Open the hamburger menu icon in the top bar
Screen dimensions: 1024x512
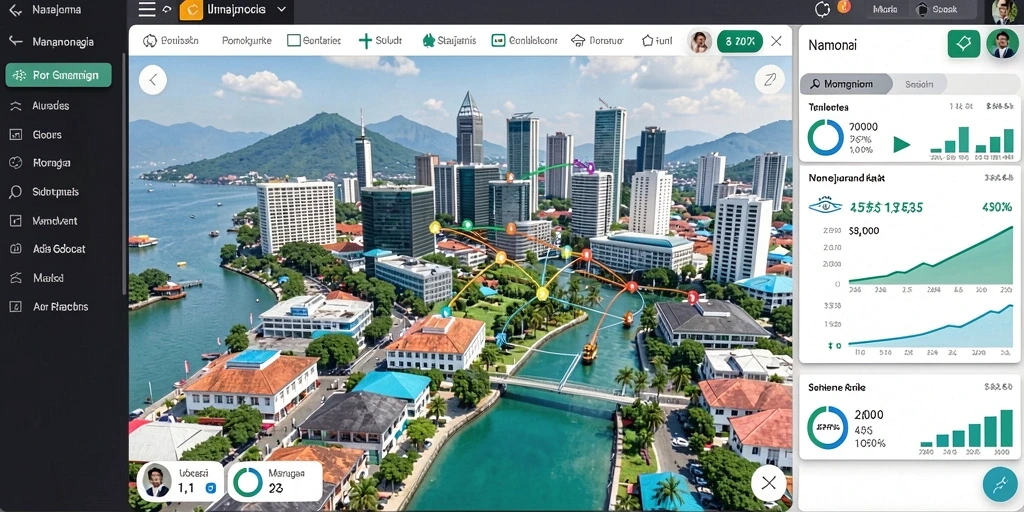click(x=147, y=9)
